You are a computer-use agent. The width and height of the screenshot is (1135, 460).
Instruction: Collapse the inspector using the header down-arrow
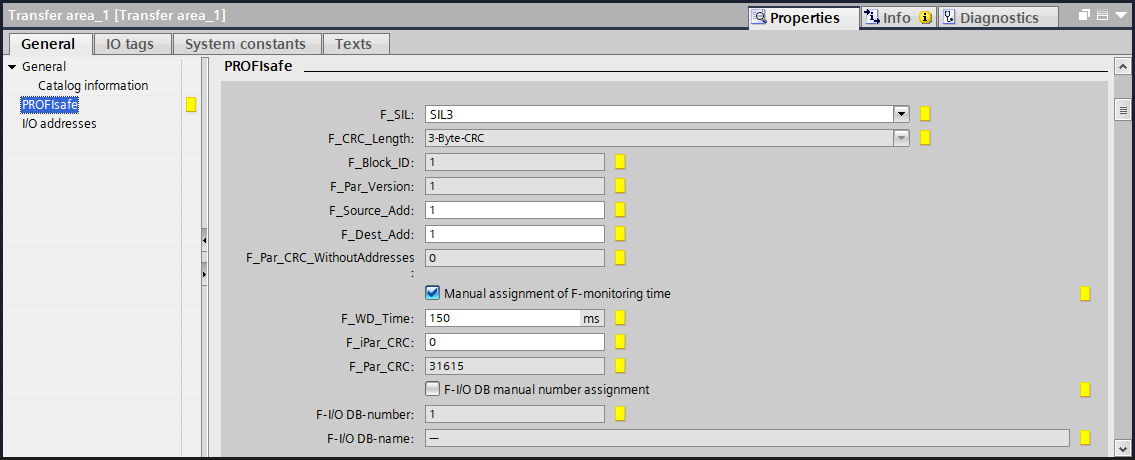tap(1119, 16)
